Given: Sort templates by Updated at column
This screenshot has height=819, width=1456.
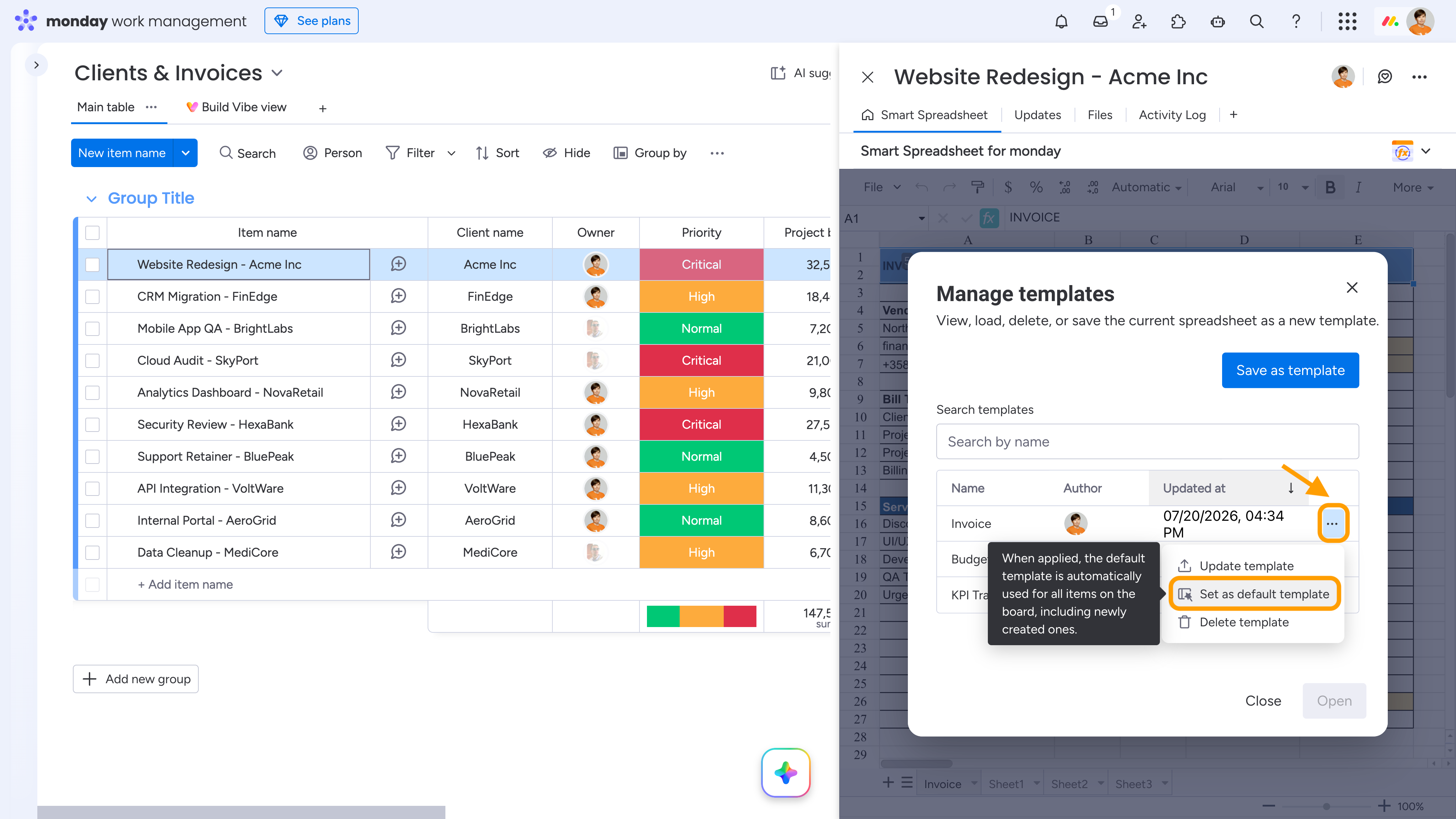Looking at the screenshot, I should coord(1228,488).
